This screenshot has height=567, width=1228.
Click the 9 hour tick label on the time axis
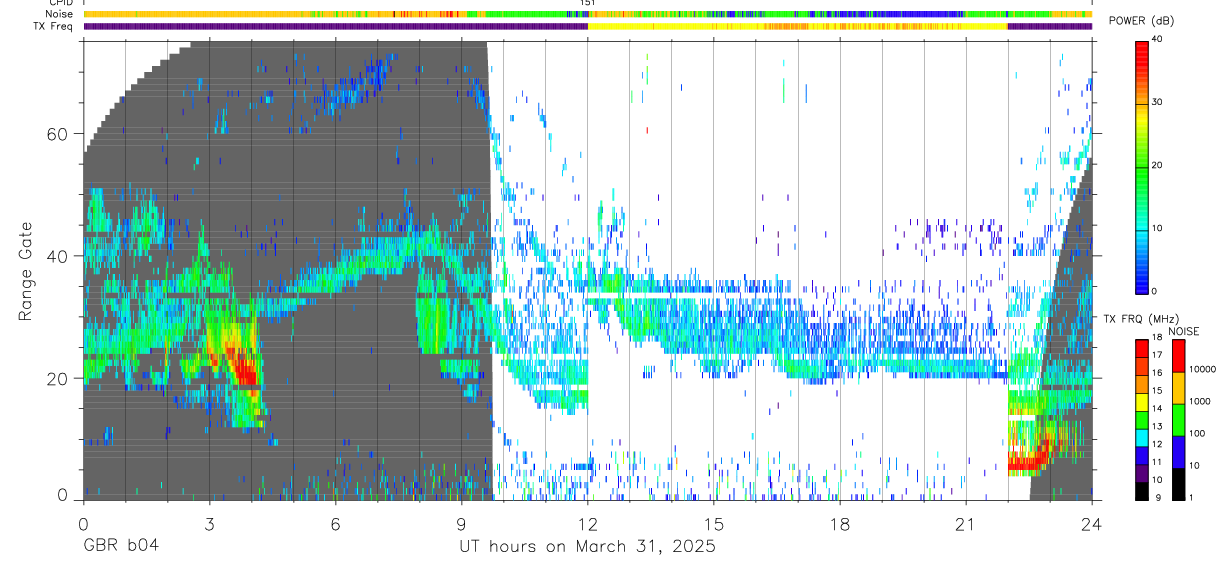pos(461,524)
